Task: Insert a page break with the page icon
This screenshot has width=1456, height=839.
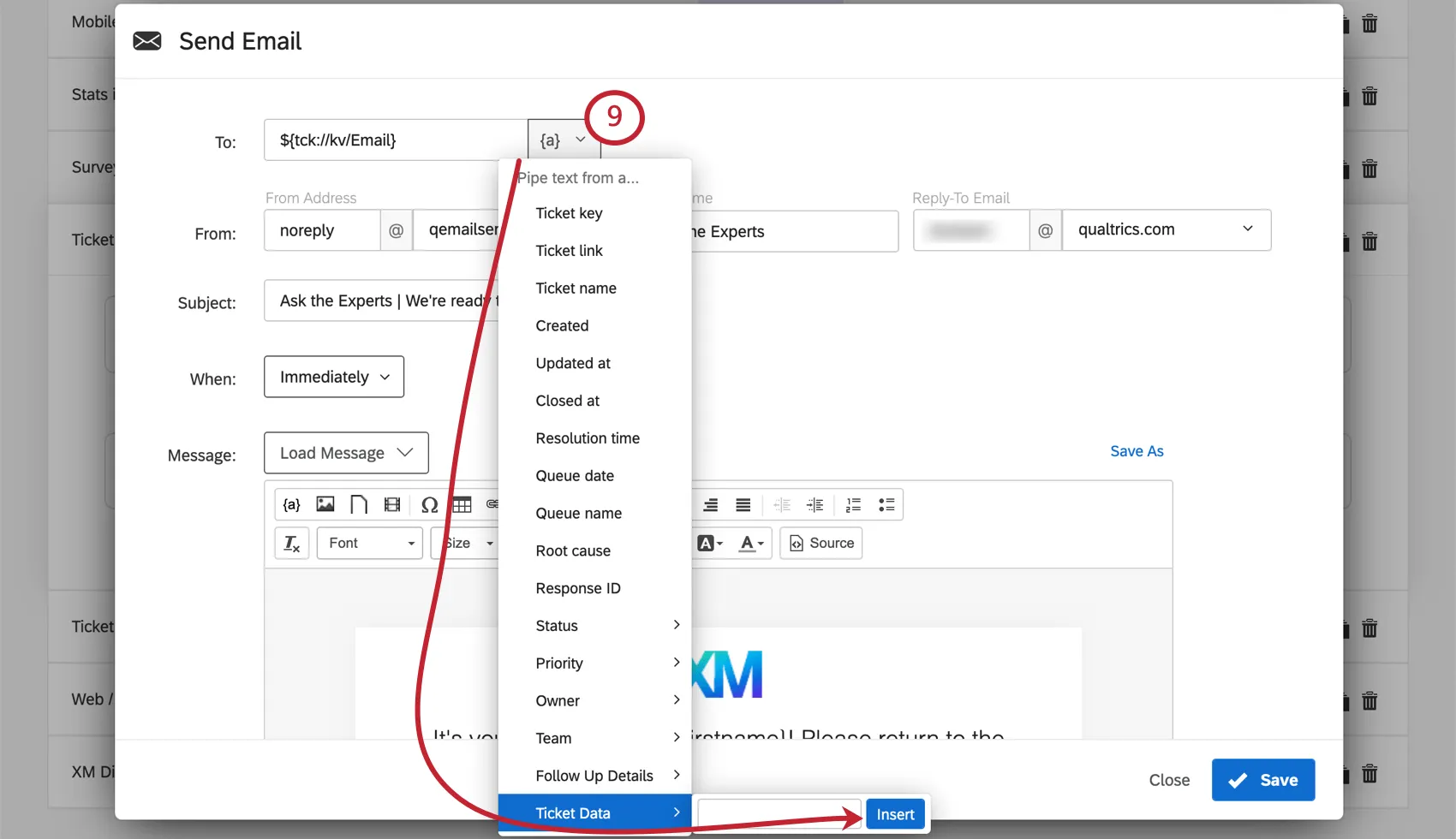Action: click(x=359, y=504)
